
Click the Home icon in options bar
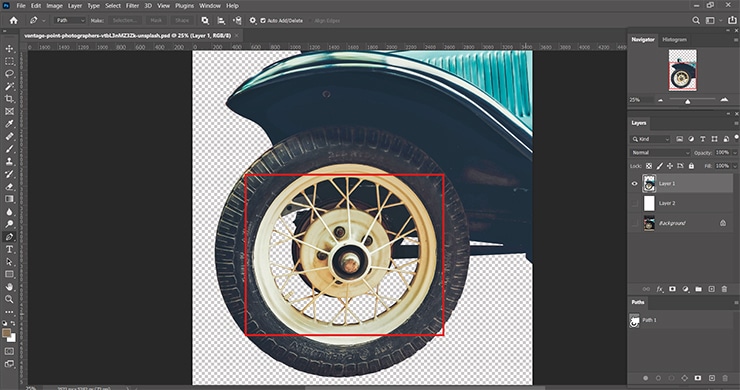(x=13, y=20)
